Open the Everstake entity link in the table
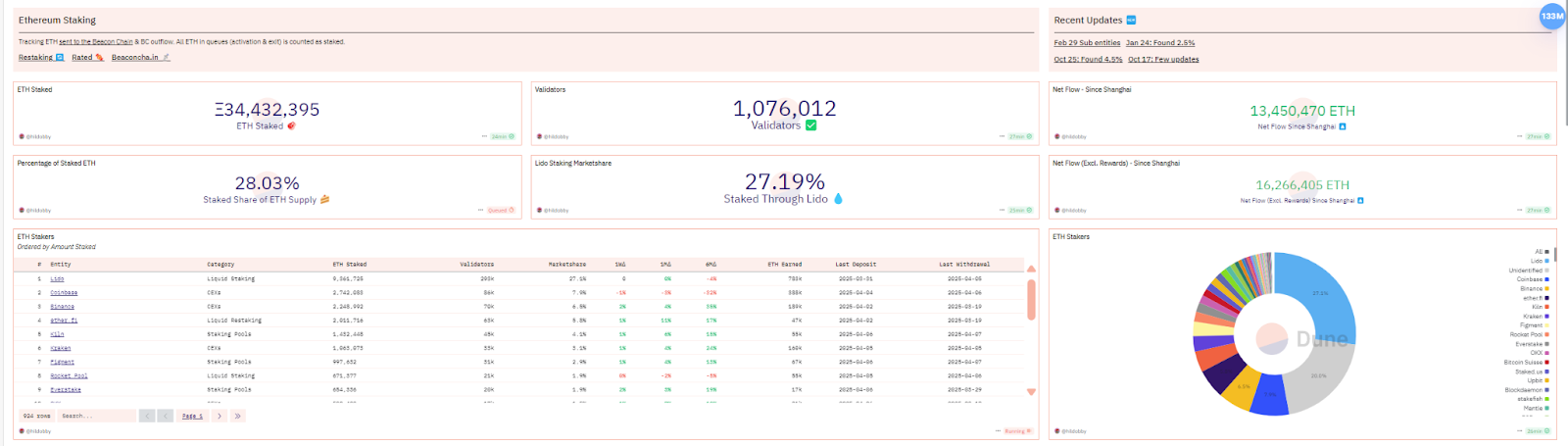 click(x=66, y=389)
